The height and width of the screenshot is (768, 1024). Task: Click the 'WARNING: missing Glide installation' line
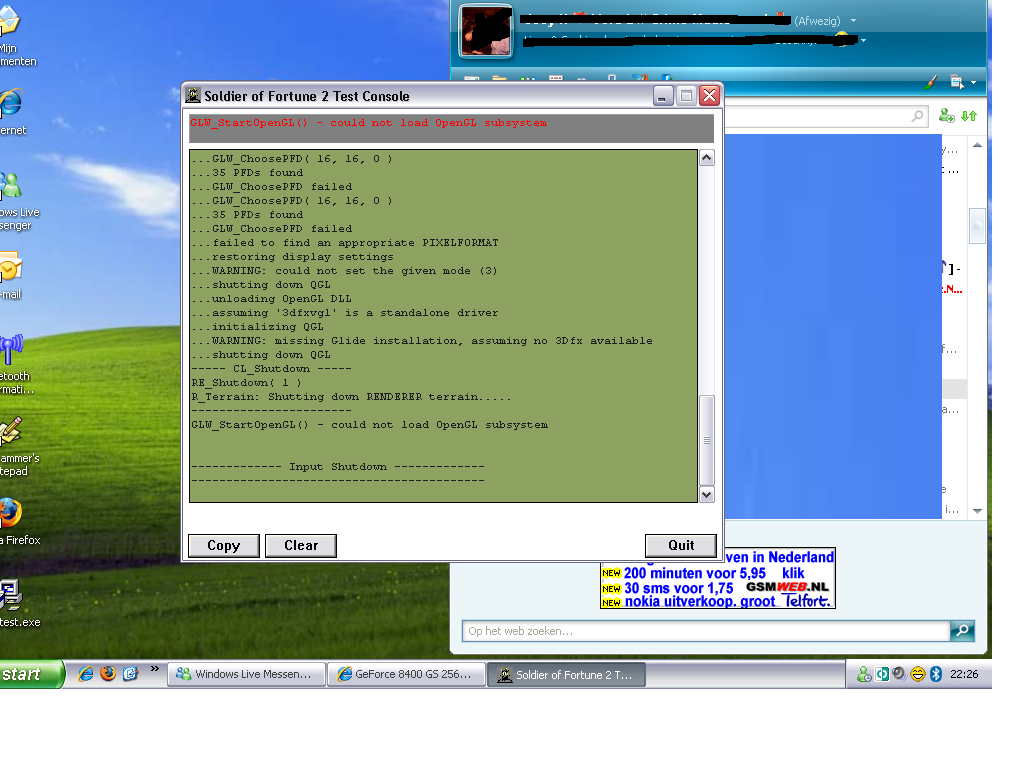point(423,341)
